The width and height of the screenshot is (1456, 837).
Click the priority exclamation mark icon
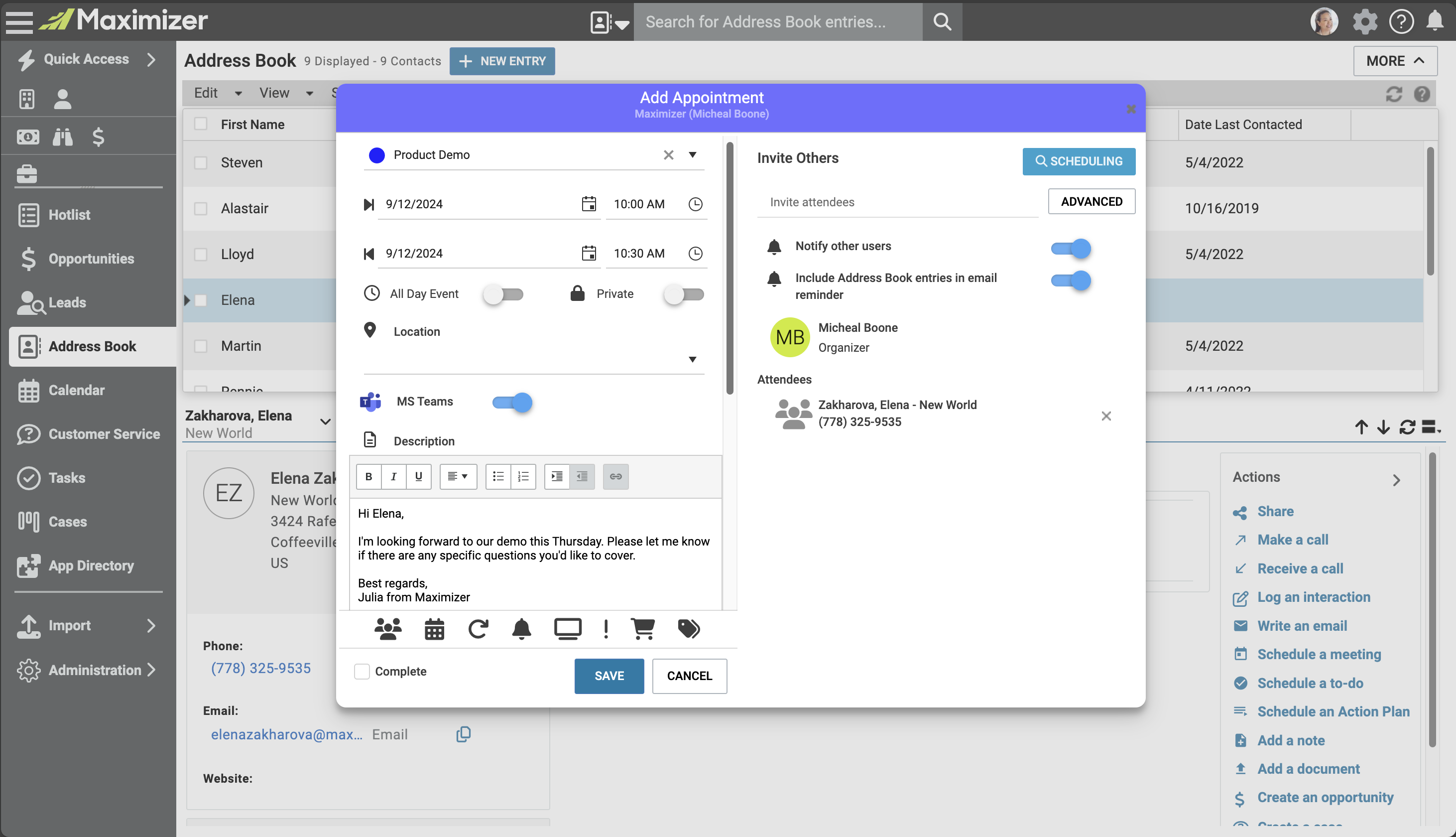pos(606,629)
